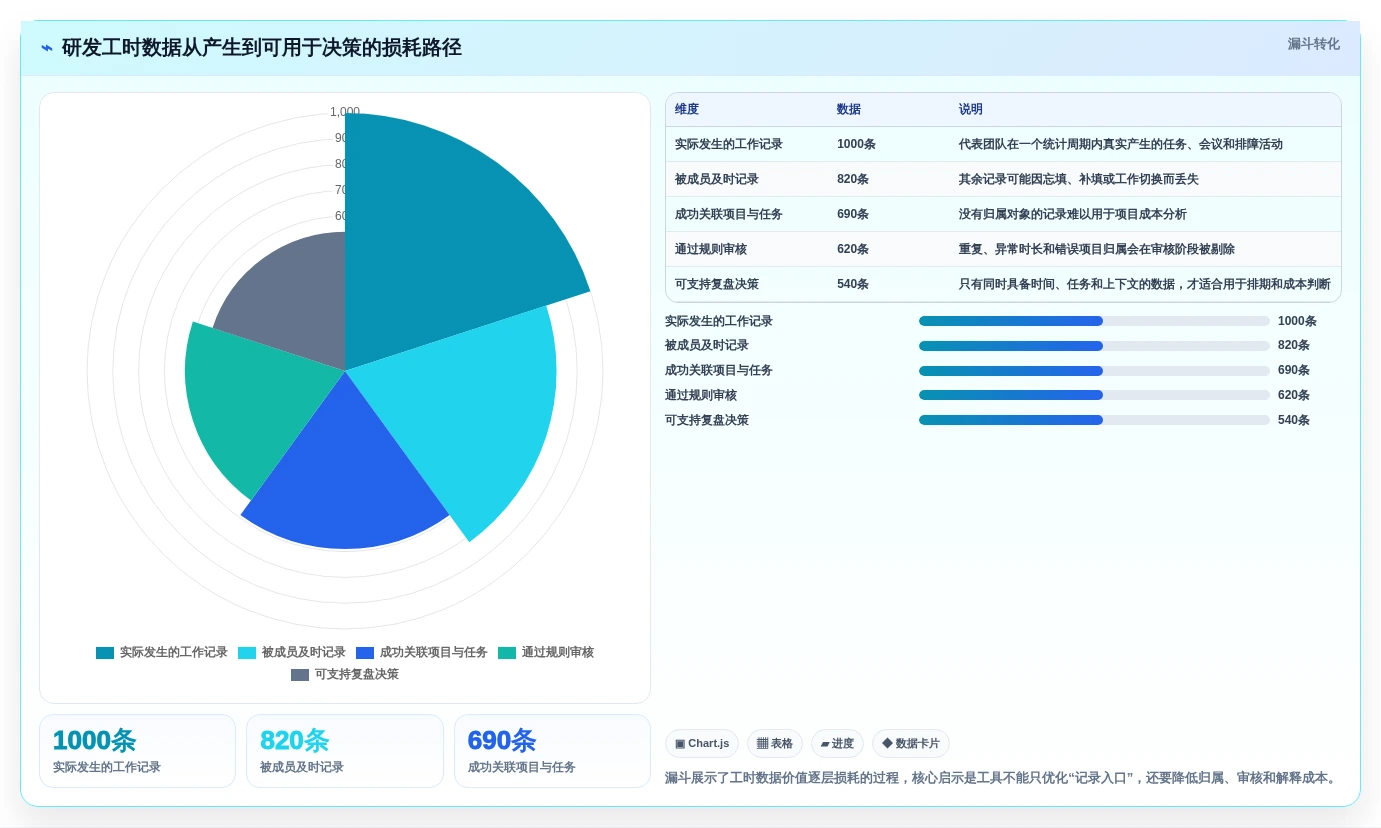Click the 540条 progress value label
1381x828 pixels.
(x=1294, y=420)
